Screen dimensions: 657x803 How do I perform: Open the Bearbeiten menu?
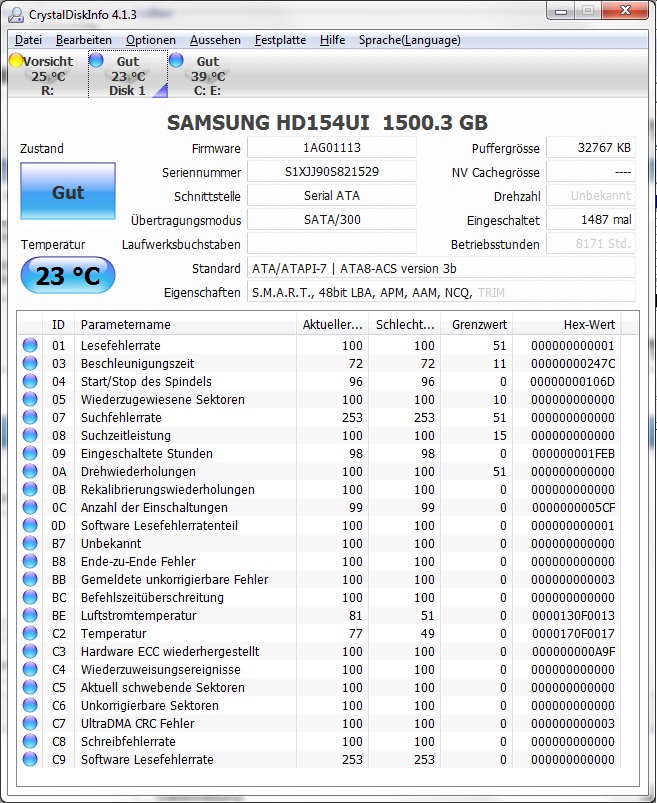pyautogui.click(x=83, y=40)
